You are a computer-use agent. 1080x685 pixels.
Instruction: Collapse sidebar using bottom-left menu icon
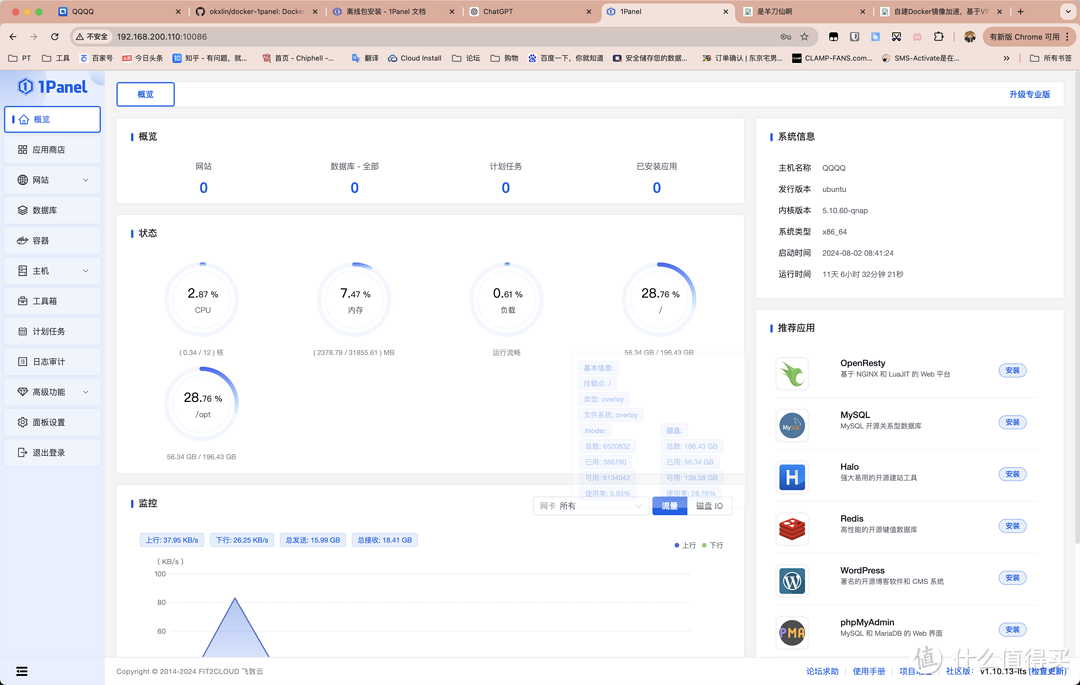(x=22, y=671)
